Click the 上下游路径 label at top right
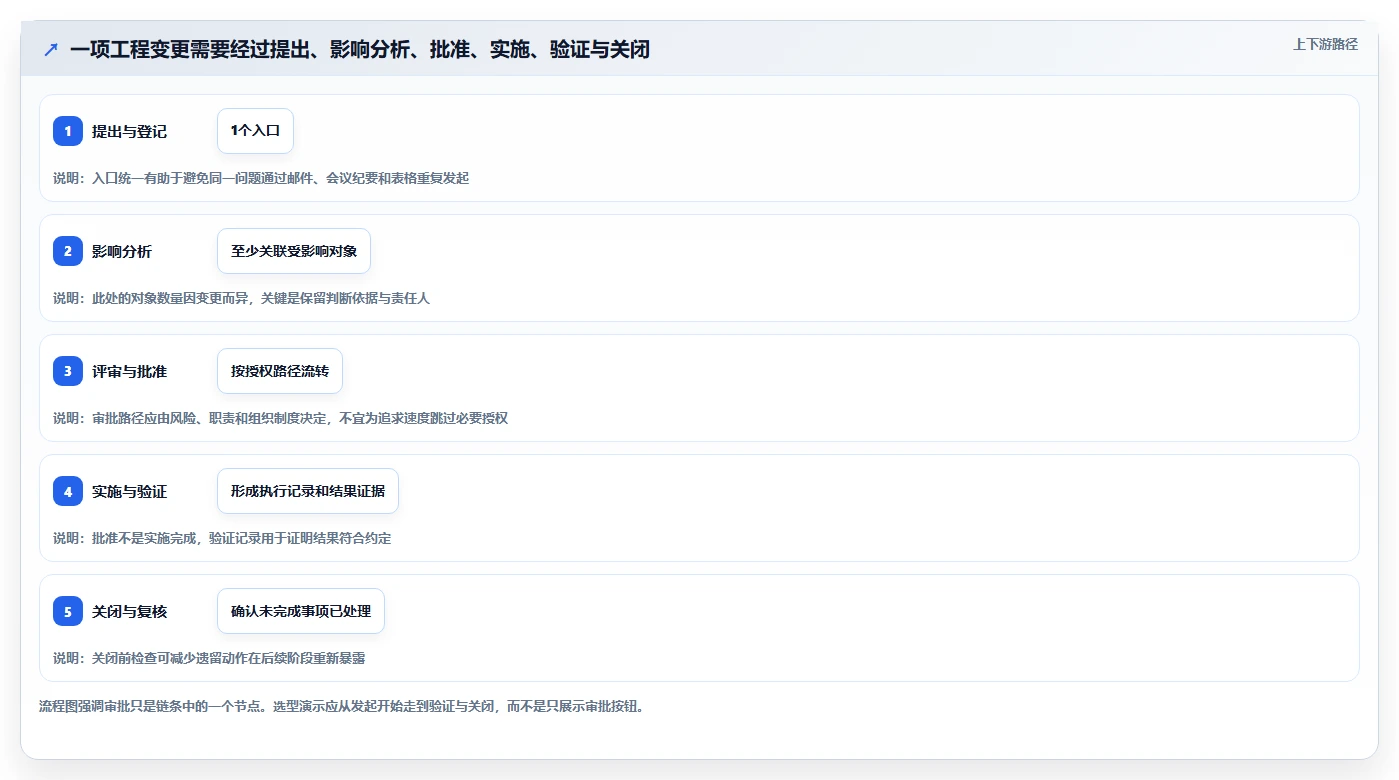The height and width of the screenshot is (780, 1399). (1325, 44)
